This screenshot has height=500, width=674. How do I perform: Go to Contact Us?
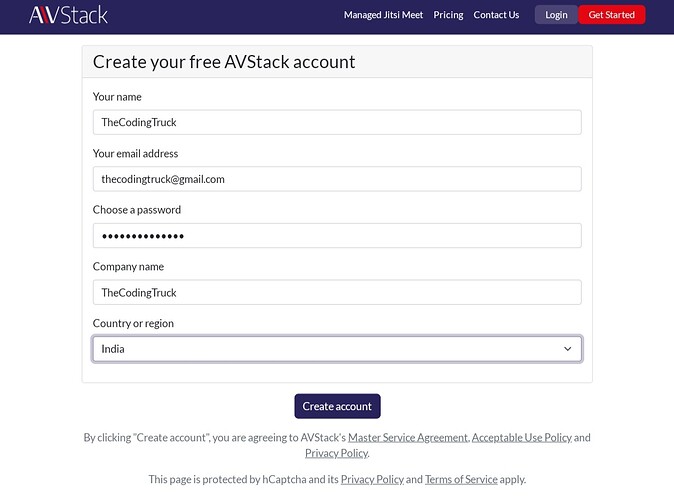pos(496,15)
